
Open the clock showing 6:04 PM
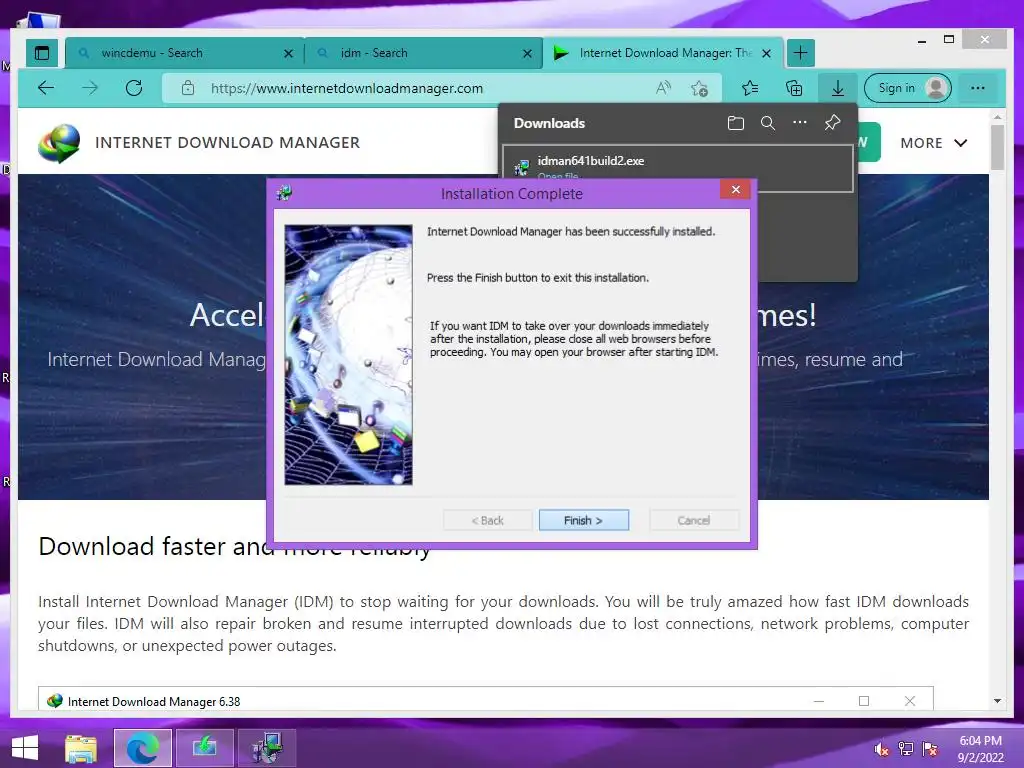point(980,749)
